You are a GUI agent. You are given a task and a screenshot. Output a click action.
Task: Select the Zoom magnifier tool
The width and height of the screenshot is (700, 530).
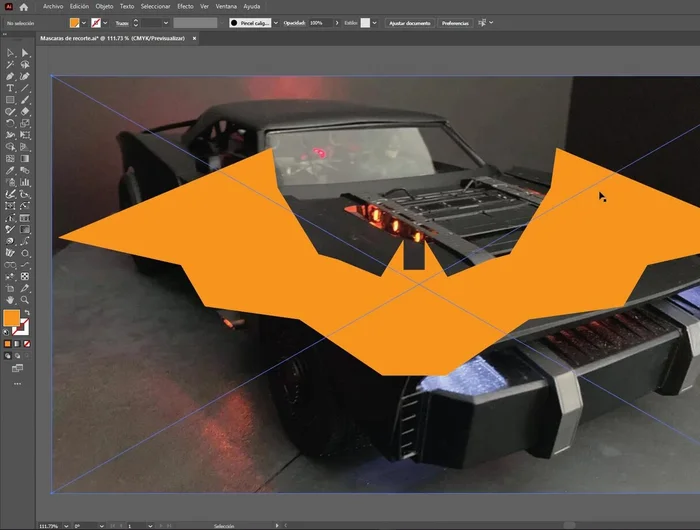click(24, 299)
